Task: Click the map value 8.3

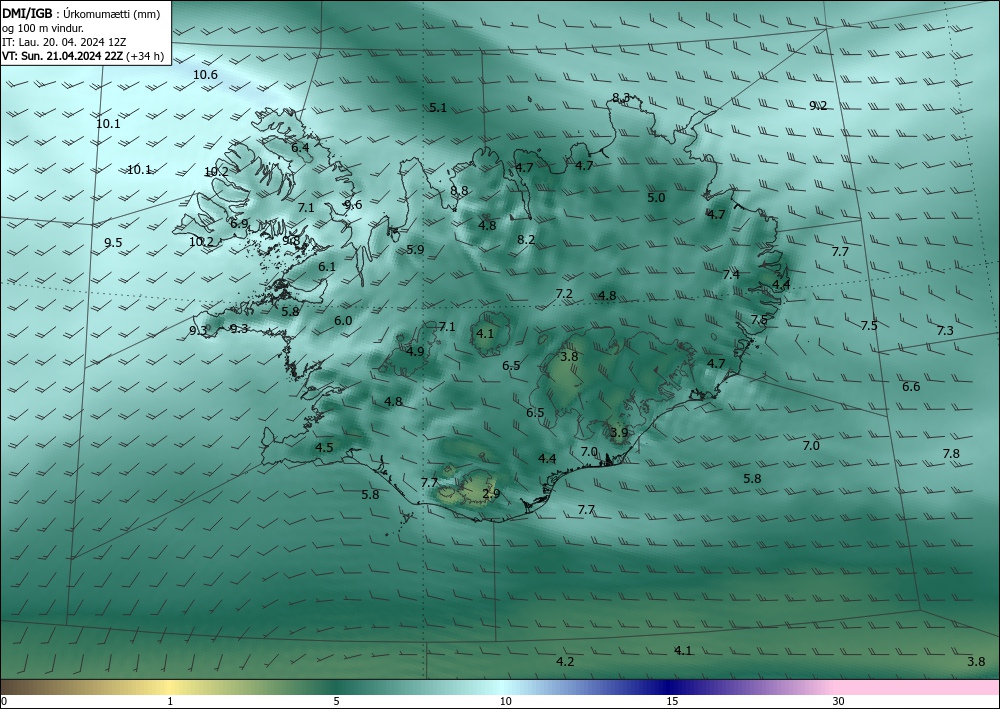Action: 621,98
